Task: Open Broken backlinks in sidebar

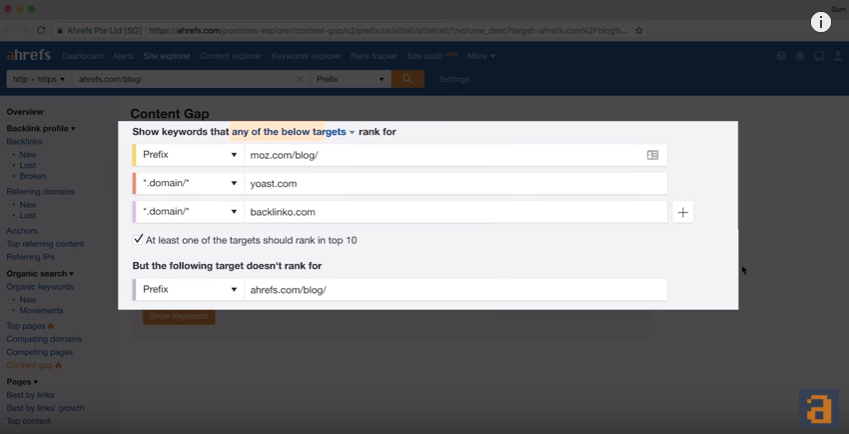Action: click(33, 176)
